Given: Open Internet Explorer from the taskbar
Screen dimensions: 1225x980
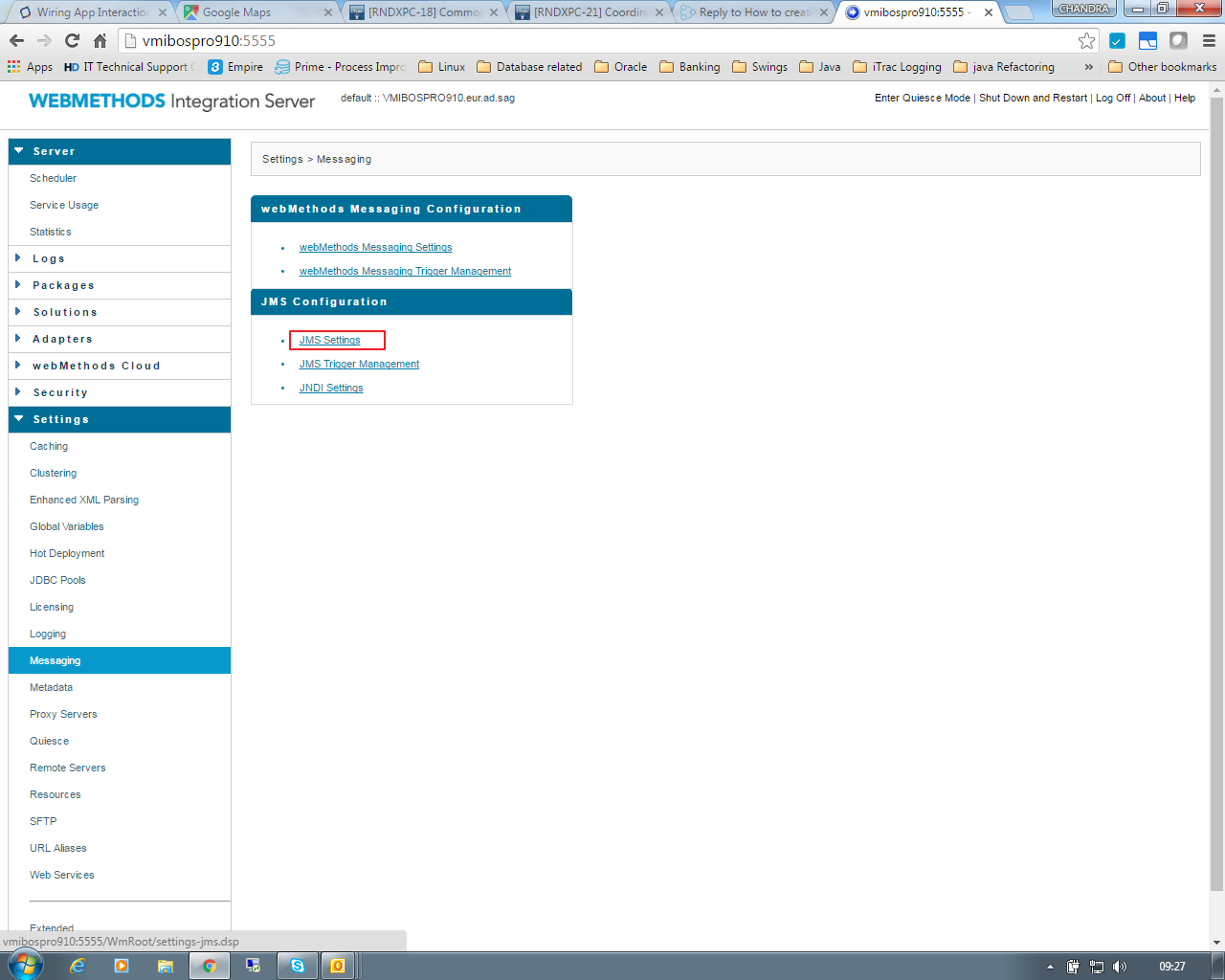Looking at the screenshot, I should (x=78, y=966).
